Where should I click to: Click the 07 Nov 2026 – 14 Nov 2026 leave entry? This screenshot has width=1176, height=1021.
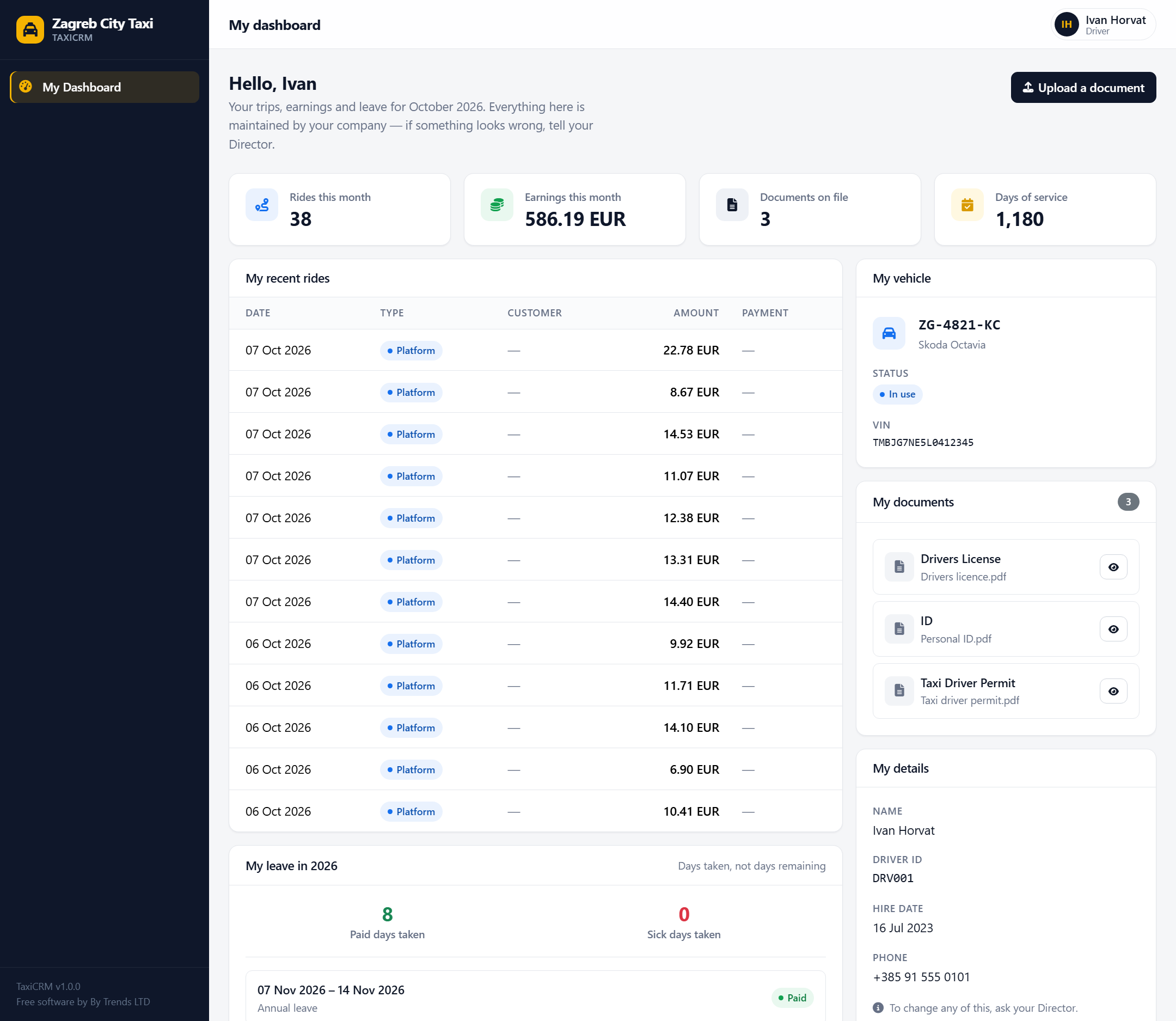tap(536, 998)
